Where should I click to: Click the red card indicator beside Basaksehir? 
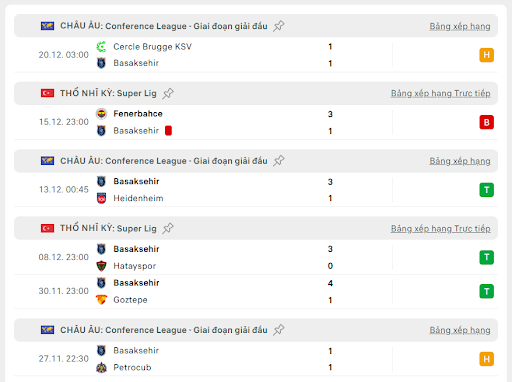(x=168, y=131)
